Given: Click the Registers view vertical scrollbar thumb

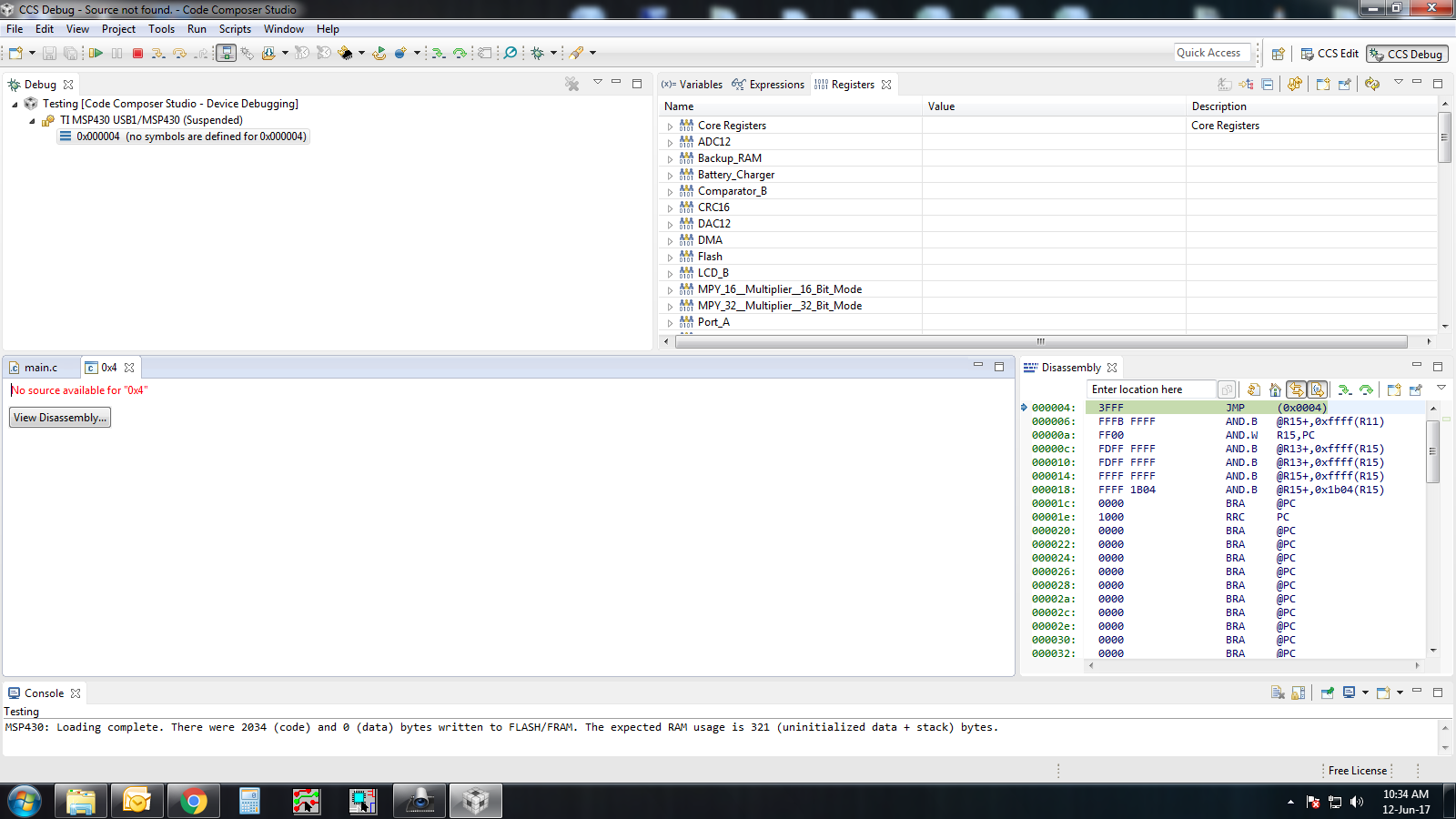Looking at the screenshot, I should coord(1444,136).
